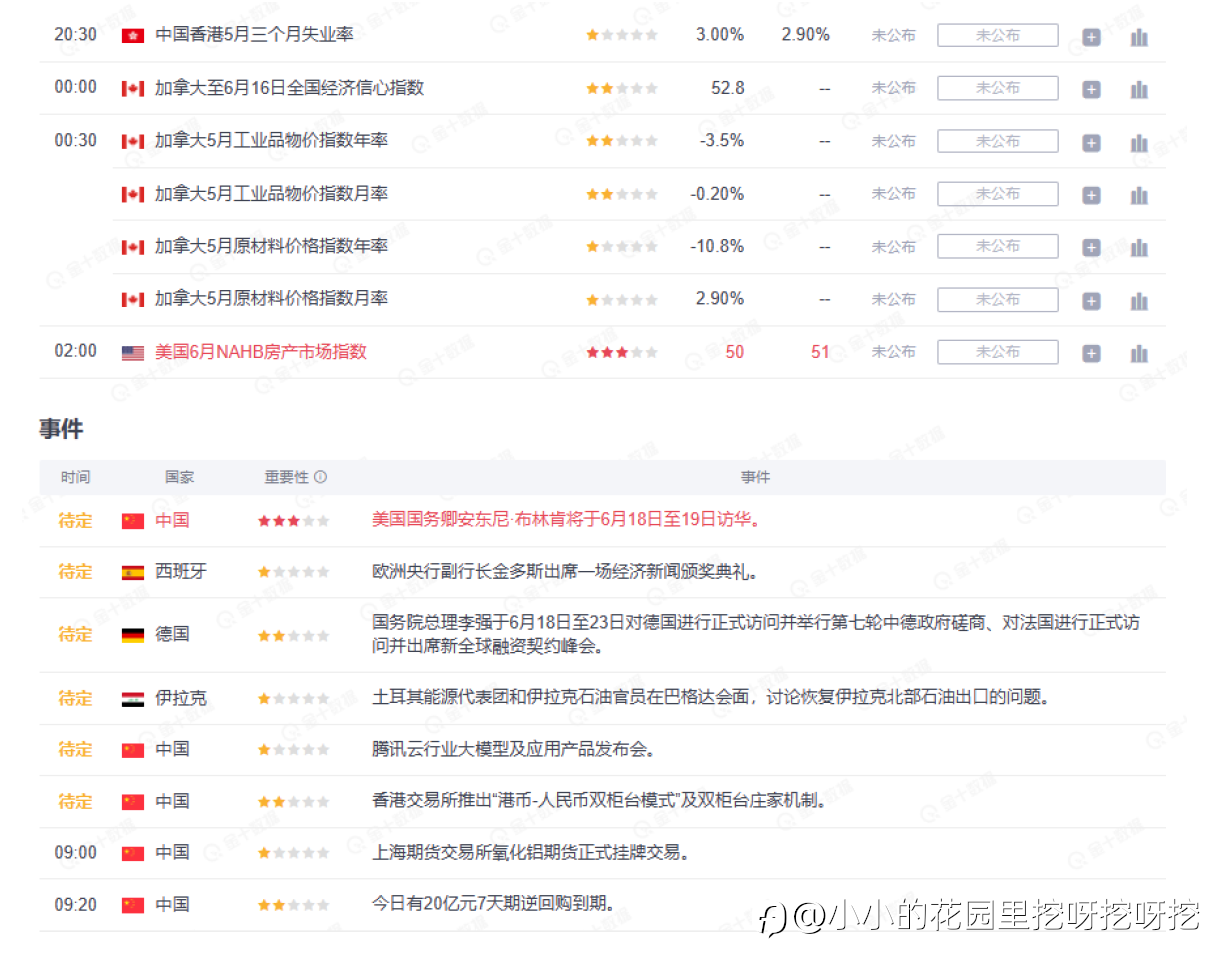This screenshot has width=1213, height=972.
Task: Click Spain flag in events table
Action: point(132,573)
